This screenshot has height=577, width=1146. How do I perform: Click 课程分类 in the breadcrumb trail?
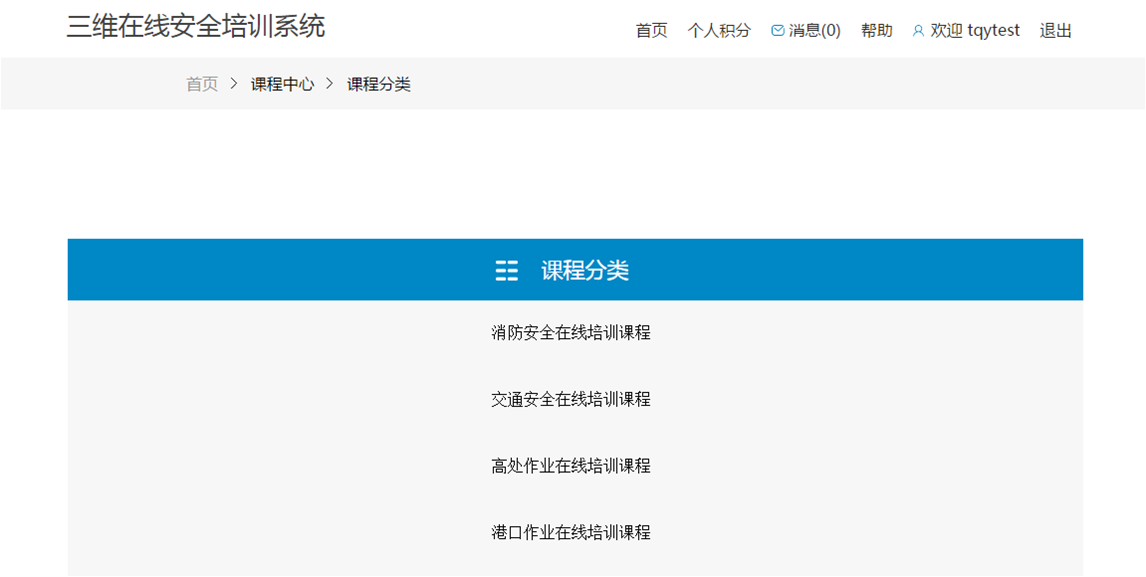[x=379, y=84]
